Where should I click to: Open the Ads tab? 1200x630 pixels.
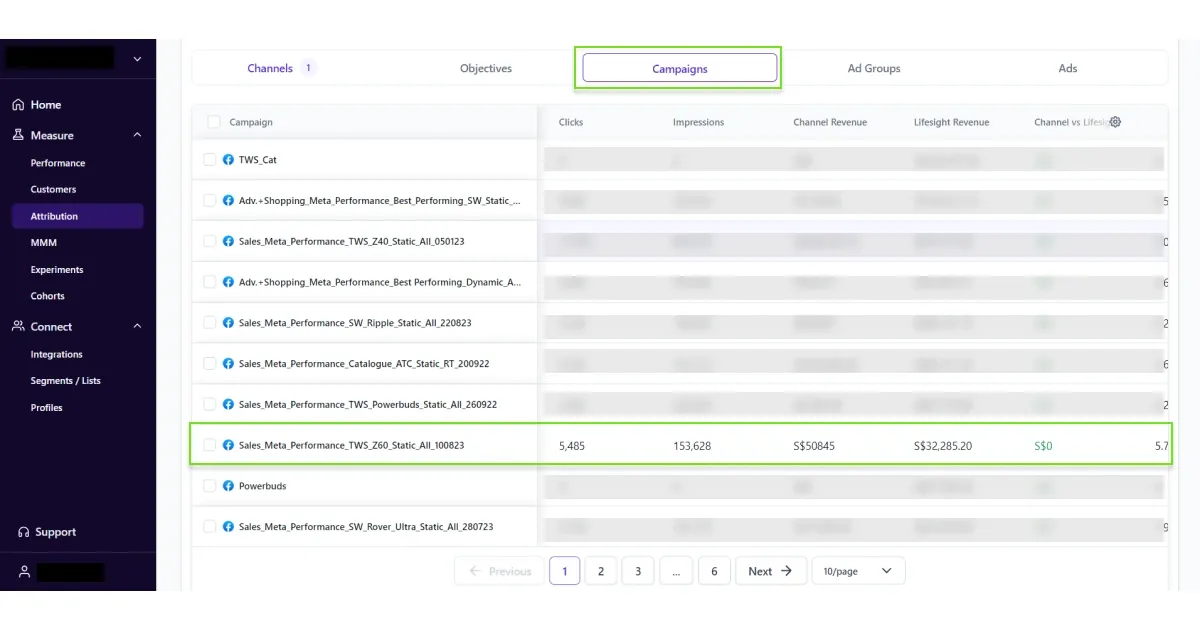coord(1068,68)
